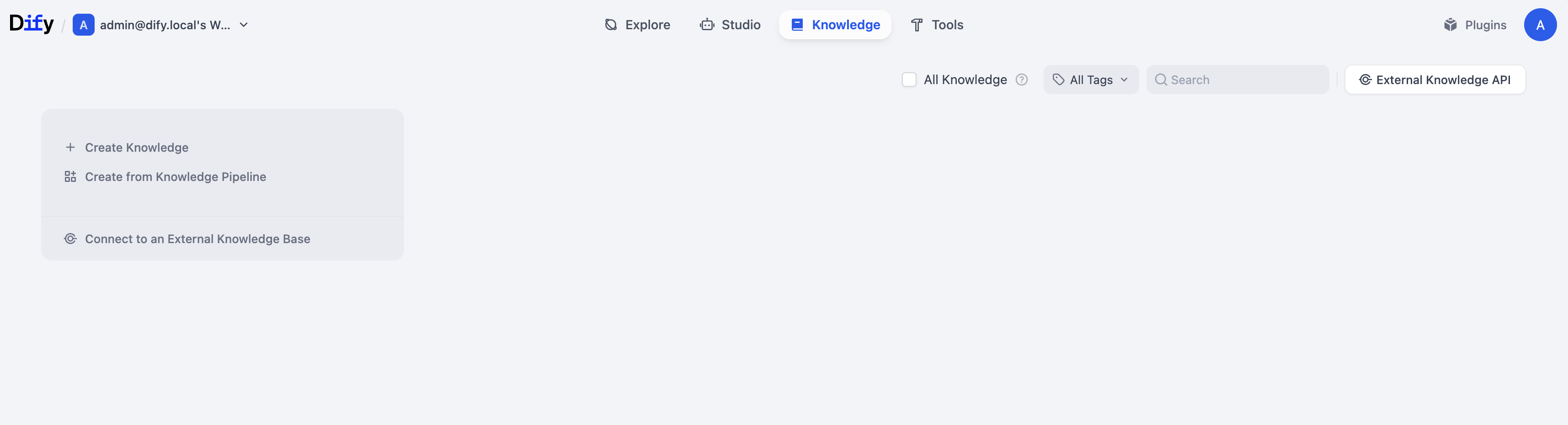Expand the workspace switcher chevron
This screenshot has width=1568, height=425.
pos(244,25)
